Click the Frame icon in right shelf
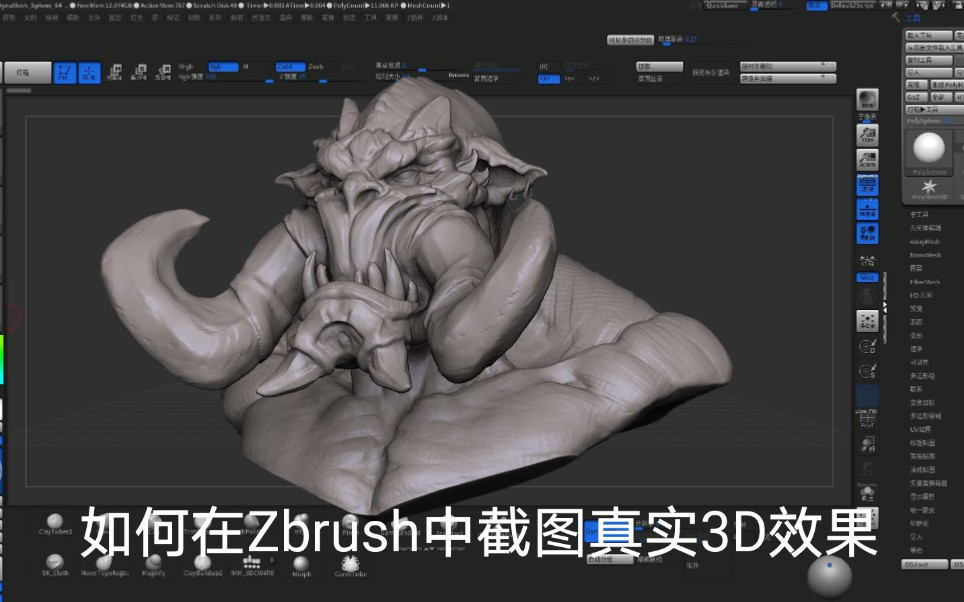The image size is (964, 602). coord(867,320)
